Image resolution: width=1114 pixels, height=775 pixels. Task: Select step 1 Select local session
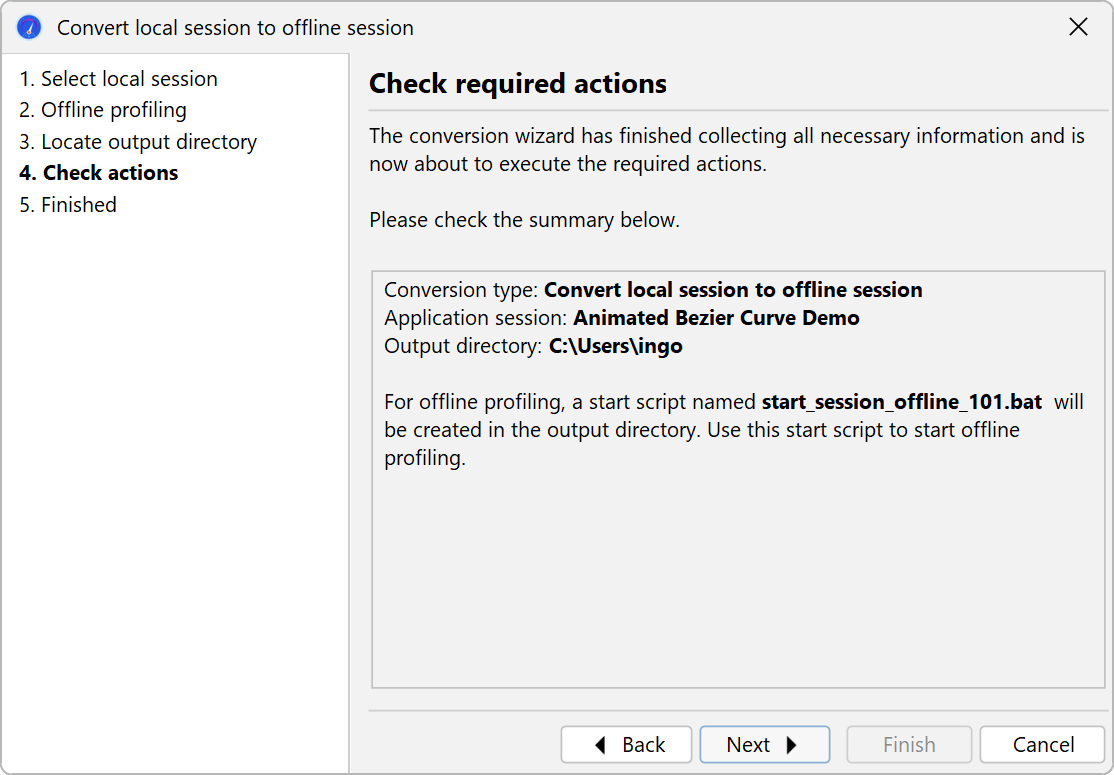(118, 79)
